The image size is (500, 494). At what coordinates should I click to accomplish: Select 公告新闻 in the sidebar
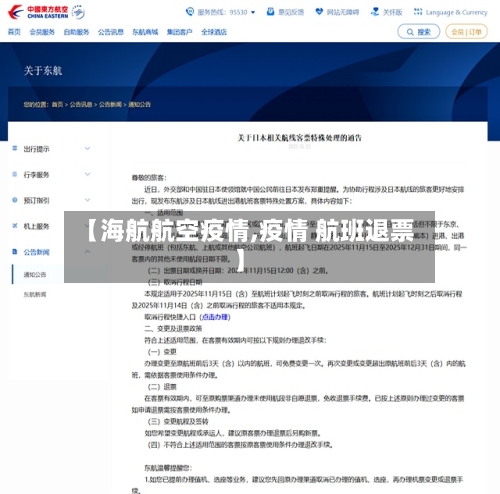pyautogui.click(x=36, y=252)
